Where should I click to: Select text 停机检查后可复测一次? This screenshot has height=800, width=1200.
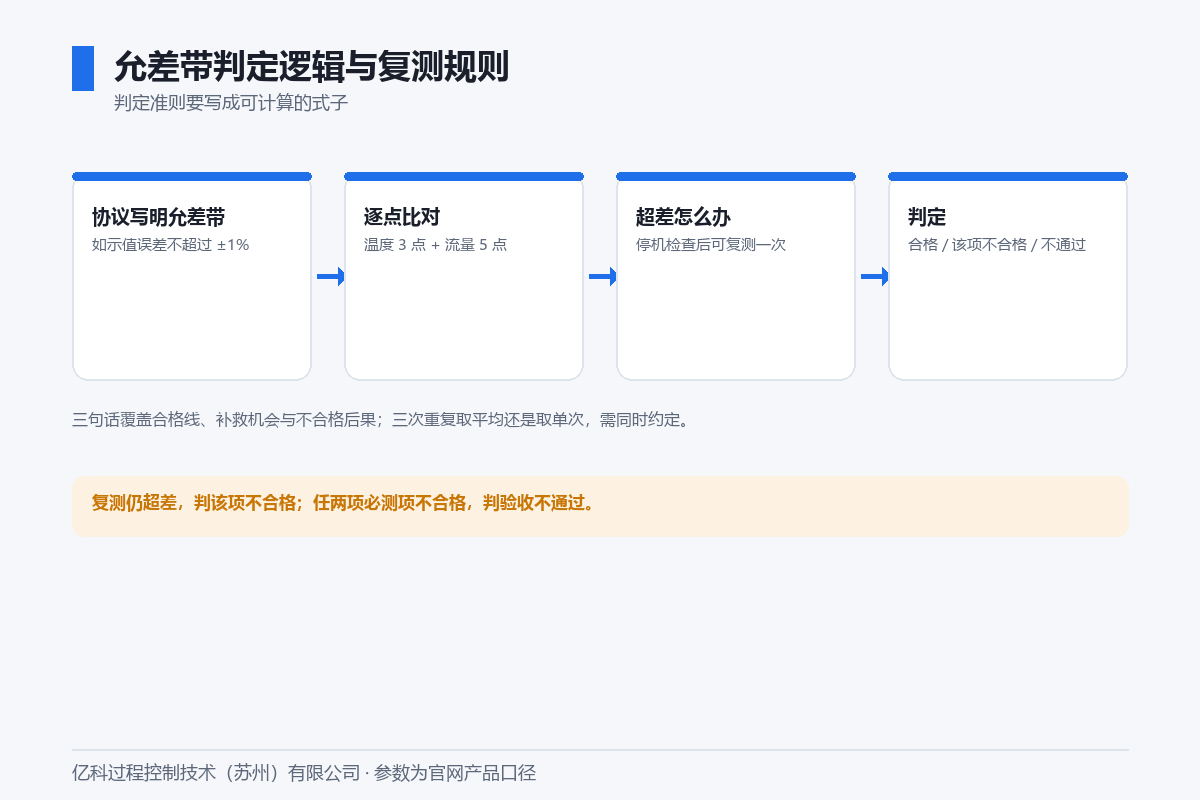(711, 244)
